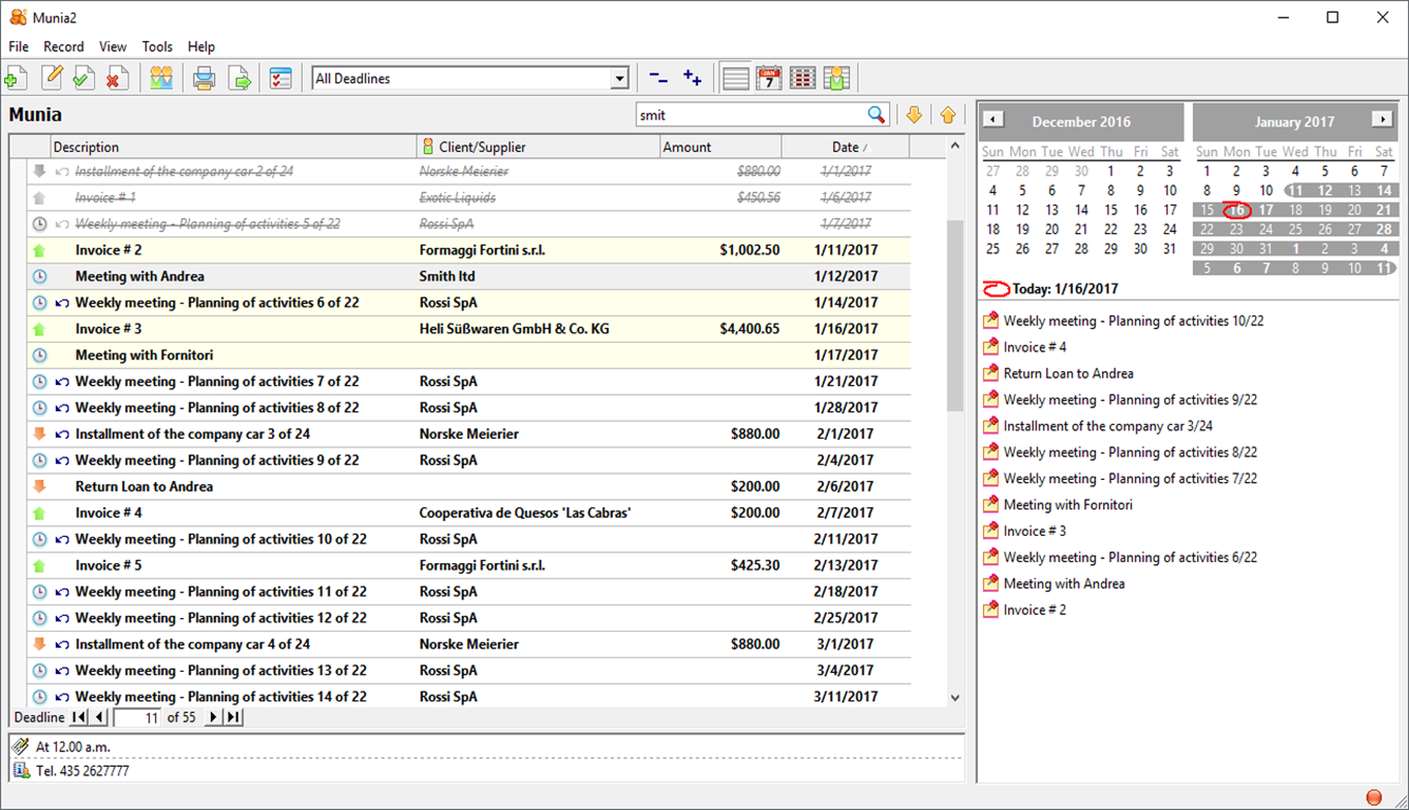Go to the first deadline record
This screenshot has width=1409, height=810.
click(79, 717)
